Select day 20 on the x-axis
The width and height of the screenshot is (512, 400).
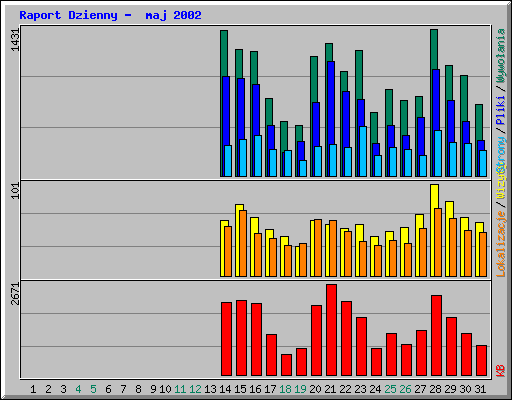click(x=315, y=389)
